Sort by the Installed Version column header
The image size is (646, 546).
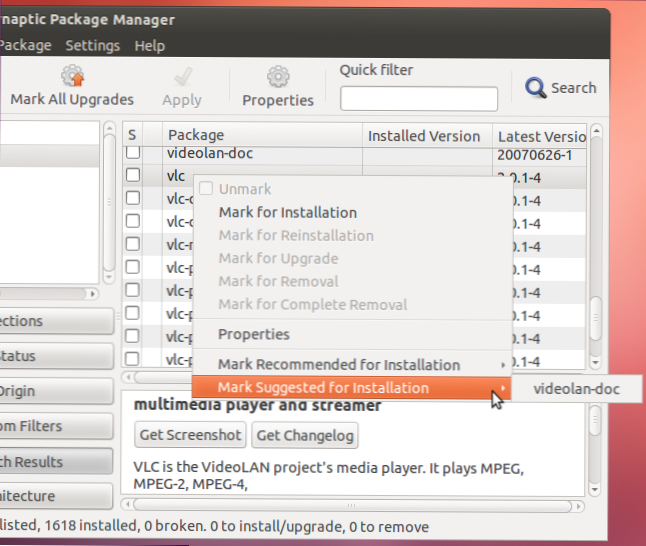click(x=426, y=135)
